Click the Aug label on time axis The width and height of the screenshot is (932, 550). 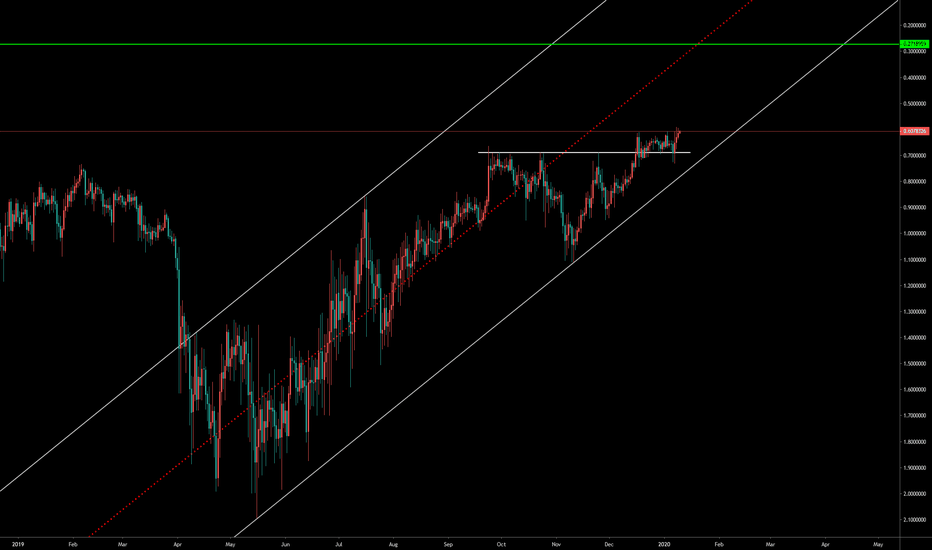click(393, 544)
